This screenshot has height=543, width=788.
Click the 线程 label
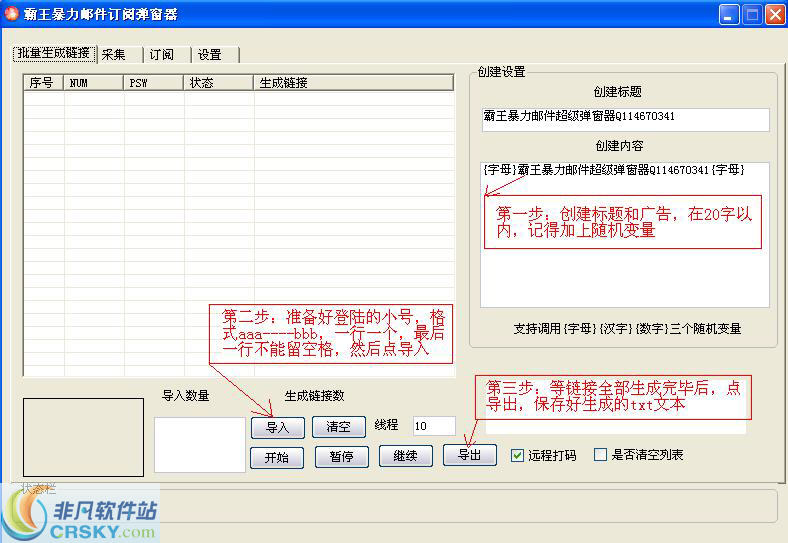click(386, 425)
